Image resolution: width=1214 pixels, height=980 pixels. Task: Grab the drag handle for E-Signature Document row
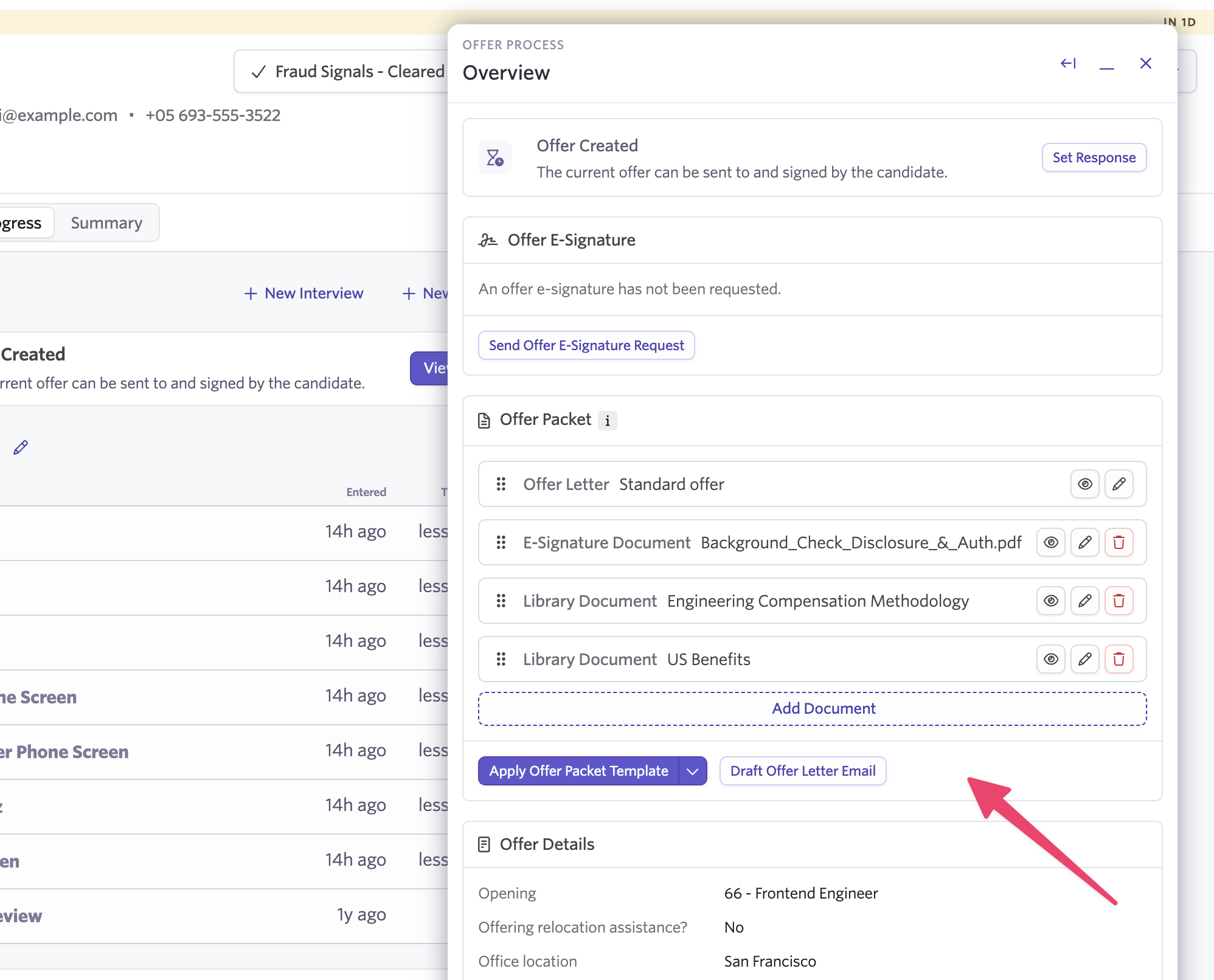pos(501,542)
